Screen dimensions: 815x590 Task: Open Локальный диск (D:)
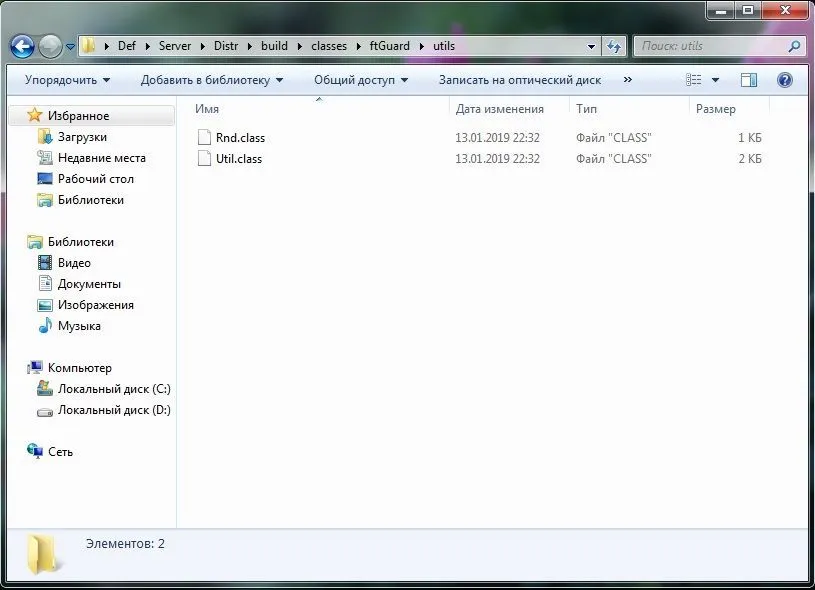point(114,410)
